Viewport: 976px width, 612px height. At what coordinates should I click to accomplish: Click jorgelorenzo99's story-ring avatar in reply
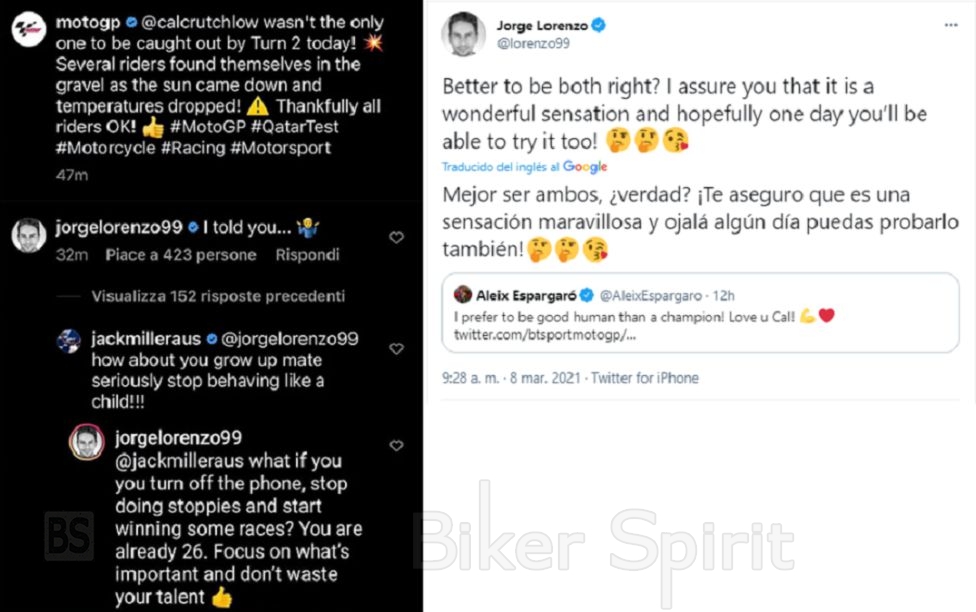tap(86, 441)
